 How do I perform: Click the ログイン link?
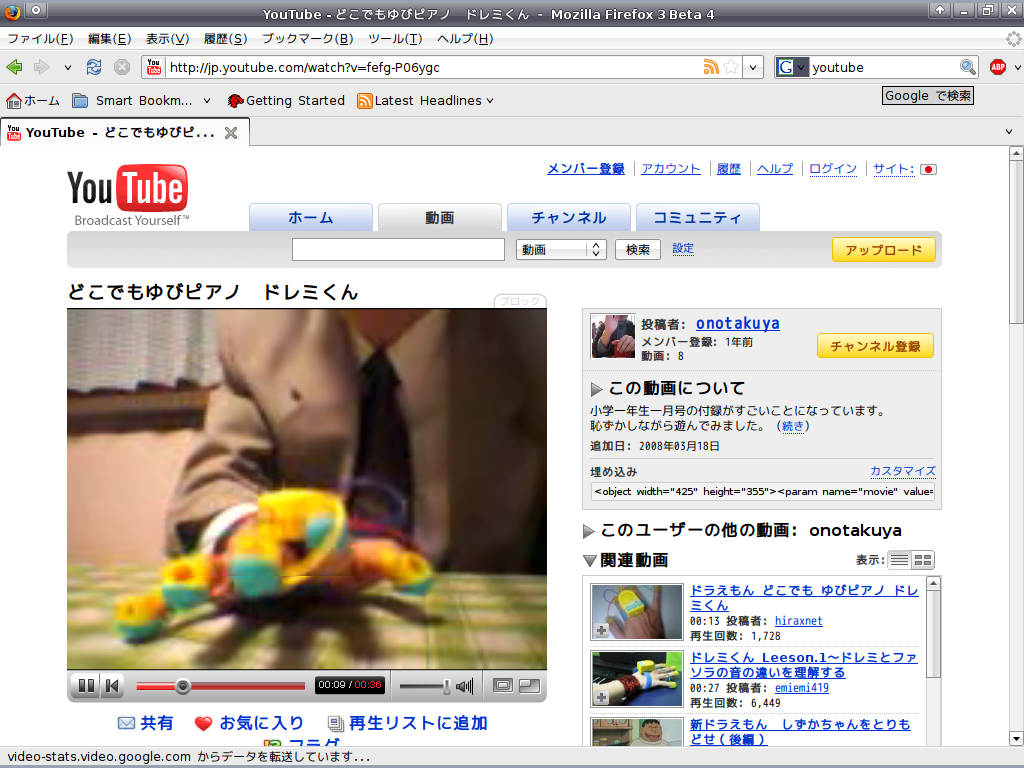tap(833, 169)
